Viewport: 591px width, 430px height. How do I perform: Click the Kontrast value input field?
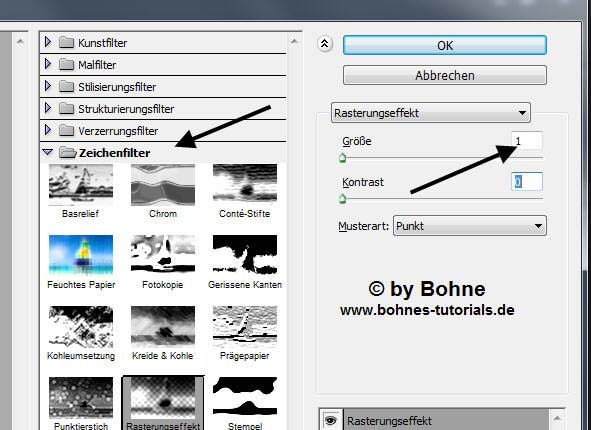pos(527,182)
